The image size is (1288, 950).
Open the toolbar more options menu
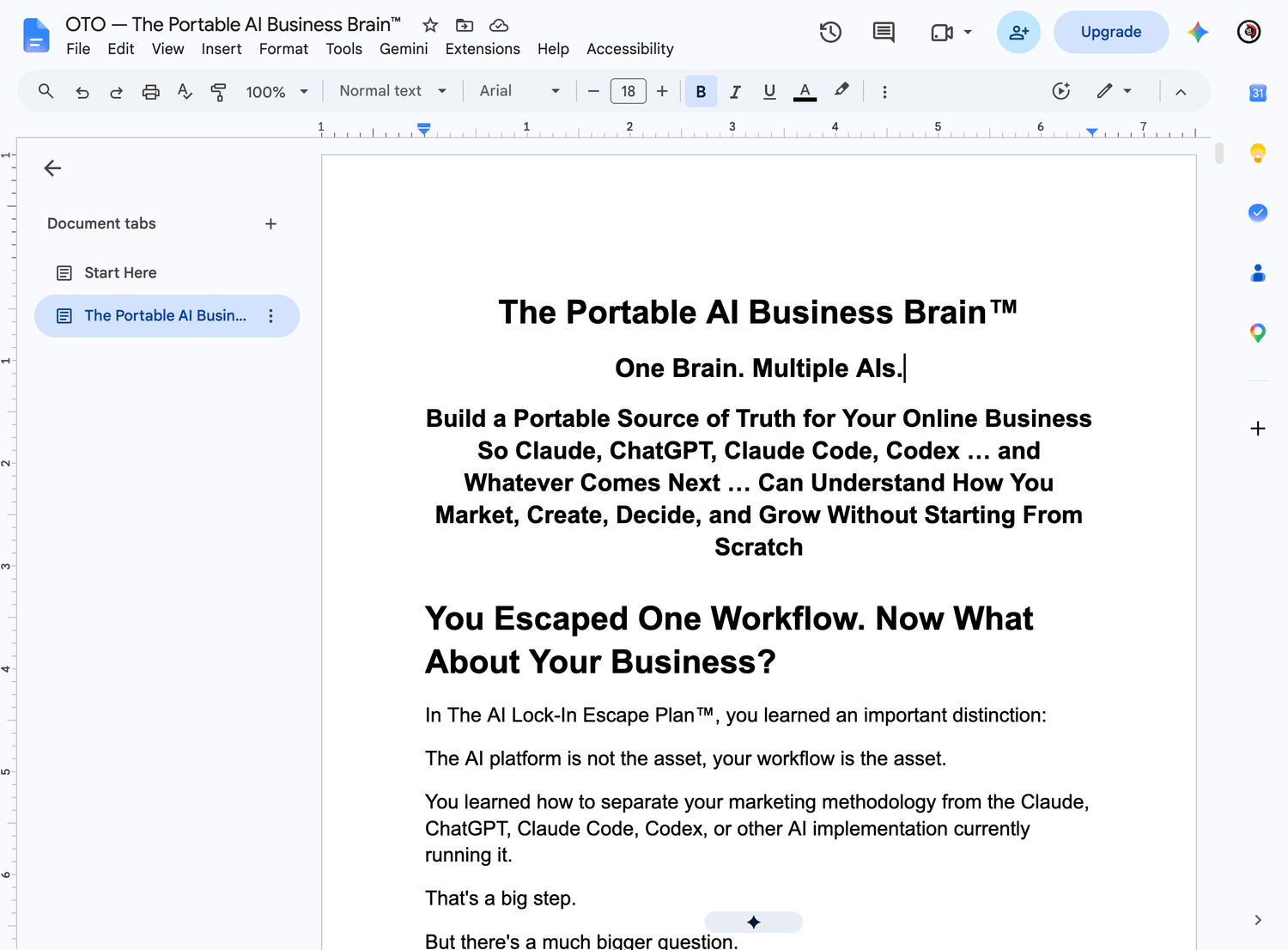884,91
